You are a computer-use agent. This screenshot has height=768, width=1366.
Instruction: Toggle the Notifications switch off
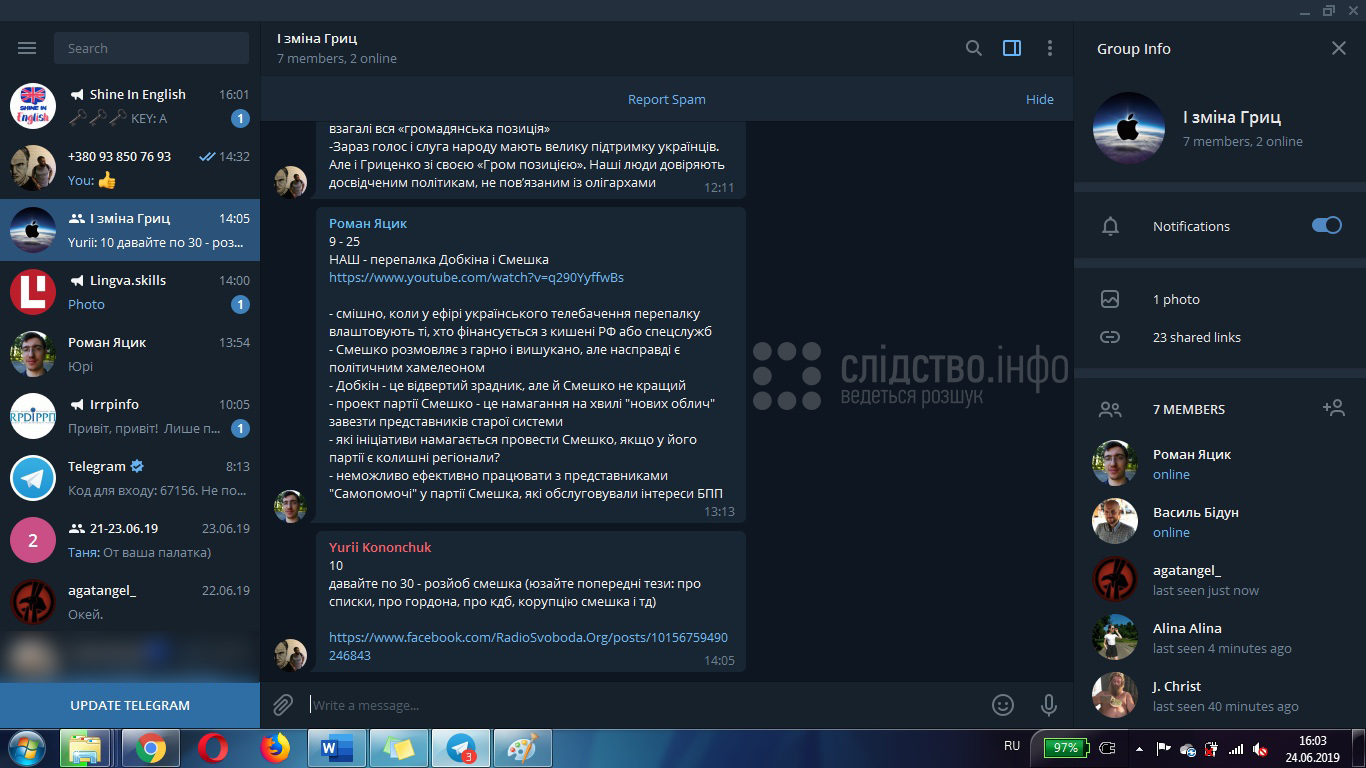[x=1327, y=225]
